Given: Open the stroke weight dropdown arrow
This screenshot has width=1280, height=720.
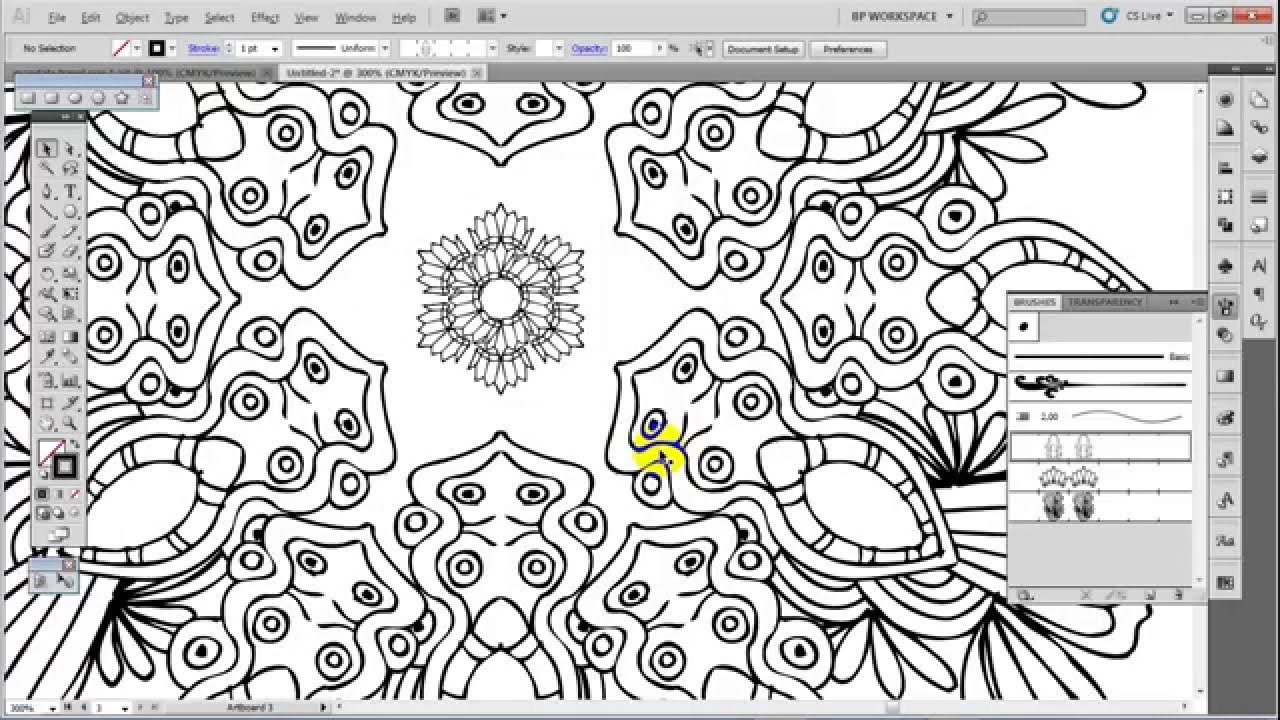Looking at the screenshot, I should (x=275, y=48).
